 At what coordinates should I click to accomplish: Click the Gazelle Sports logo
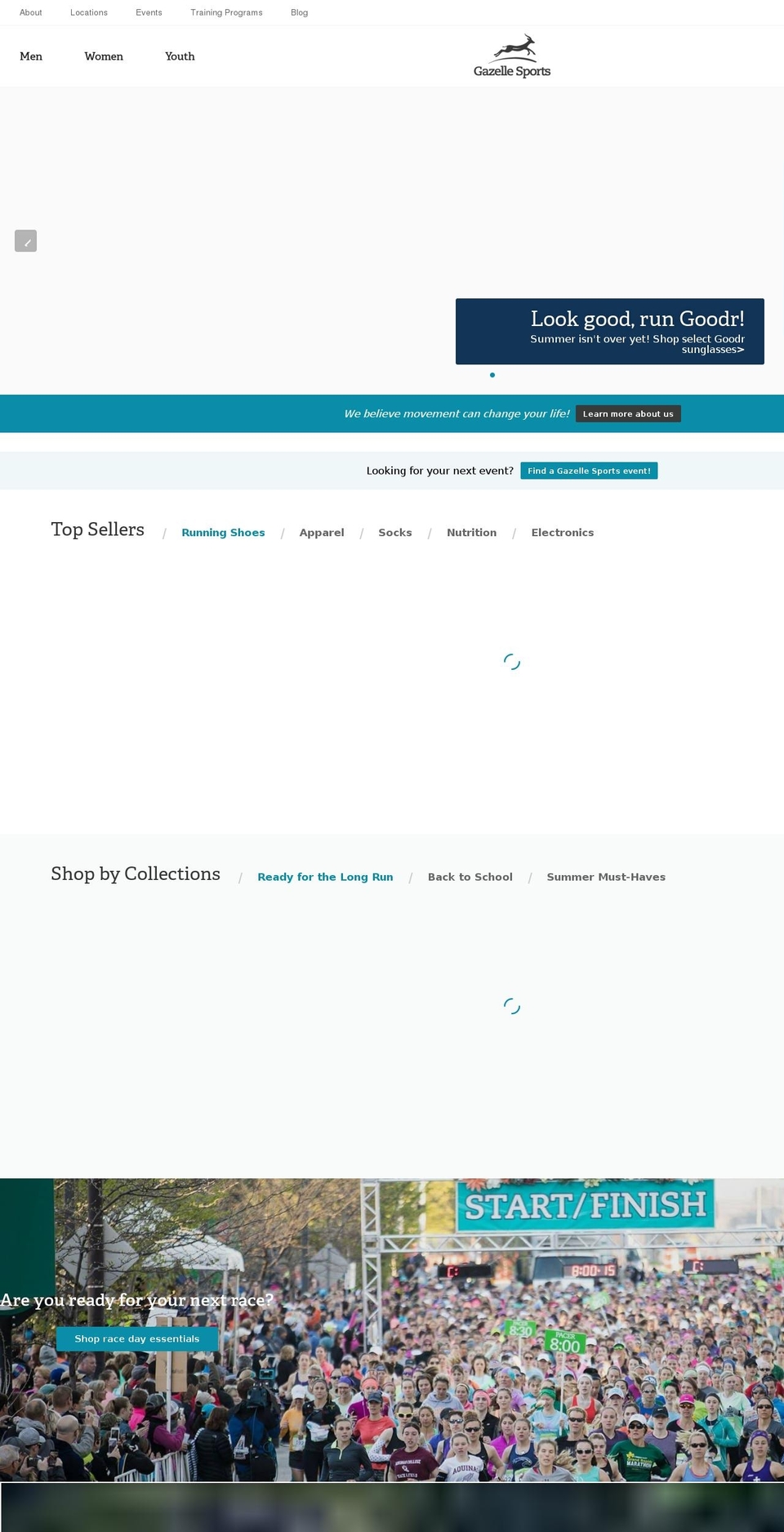click(512, 56)
